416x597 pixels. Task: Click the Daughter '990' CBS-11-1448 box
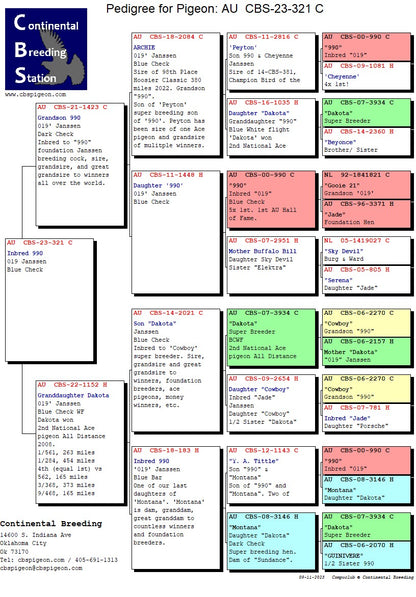pyautogui.click(x=176, y=232)
